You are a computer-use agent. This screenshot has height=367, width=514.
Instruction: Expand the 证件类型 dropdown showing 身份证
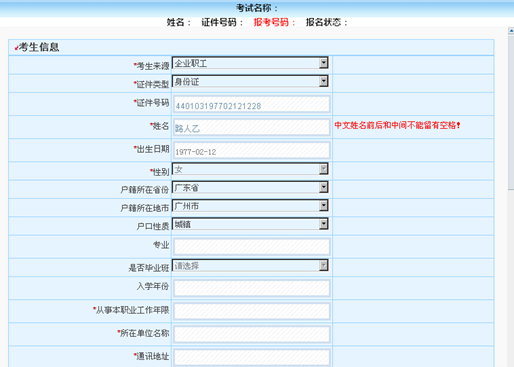[x=250, y=81]
